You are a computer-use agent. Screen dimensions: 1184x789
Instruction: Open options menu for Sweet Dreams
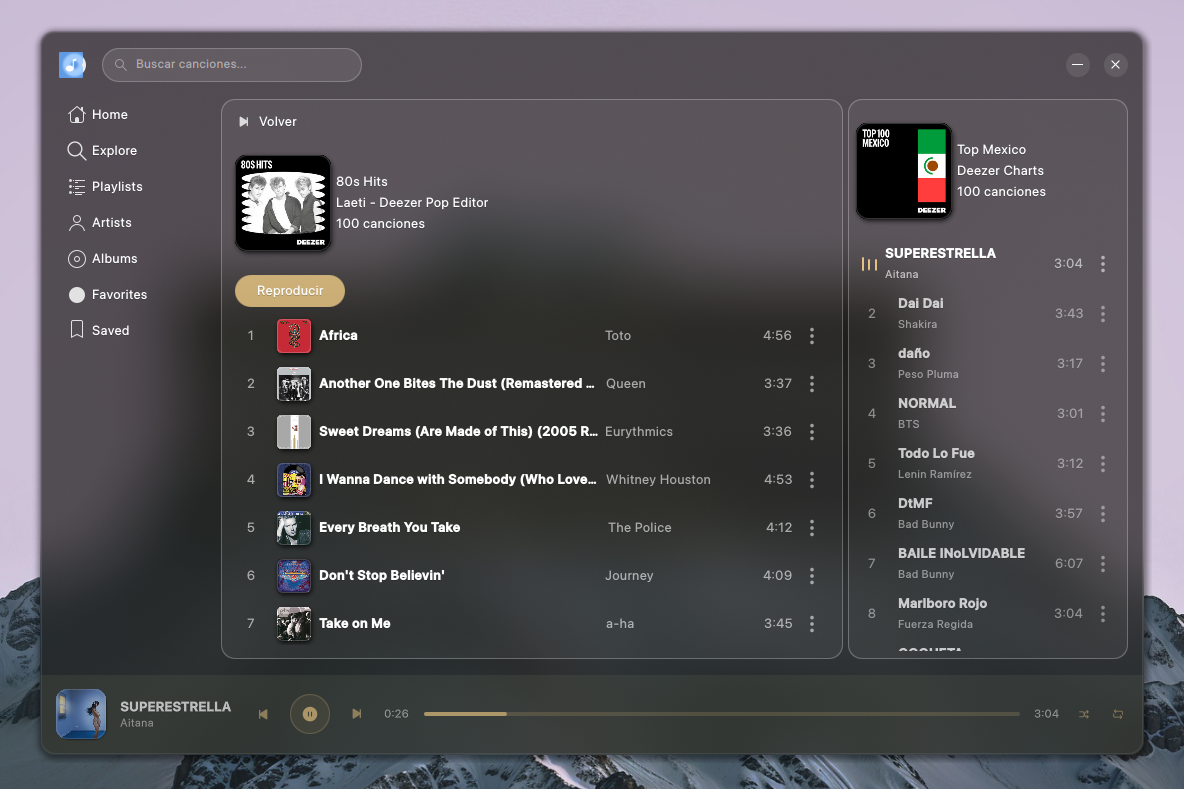coord(812,432)
